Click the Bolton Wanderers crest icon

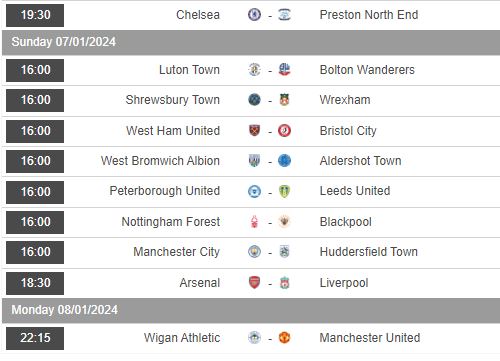[284, 70]
